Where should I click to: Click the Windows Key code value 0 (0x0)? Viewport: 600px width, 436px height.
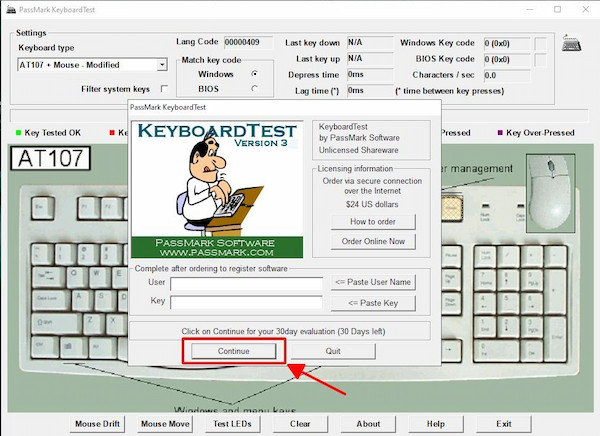[x=507, y=43]
